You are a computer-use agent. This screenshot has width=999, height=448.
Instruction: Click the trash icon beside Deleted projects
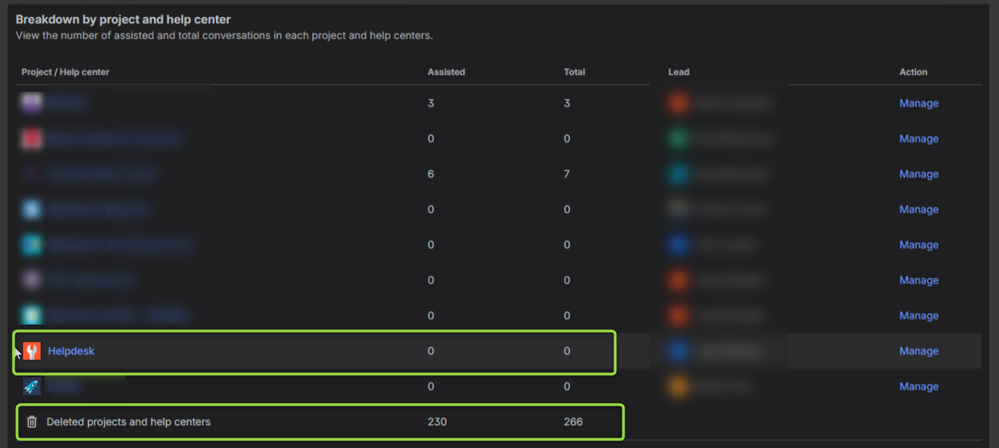coord(32,422)
